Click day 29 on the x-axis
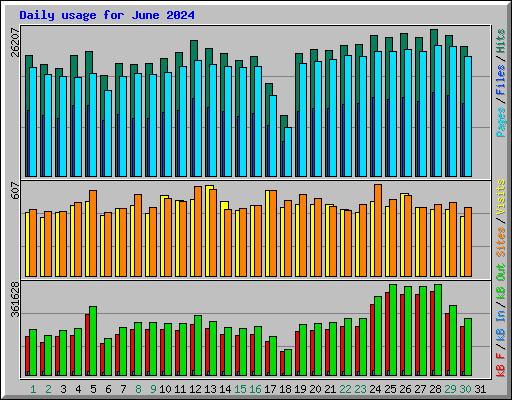Screen dimensions: 512x400 (x=450, y=389)
